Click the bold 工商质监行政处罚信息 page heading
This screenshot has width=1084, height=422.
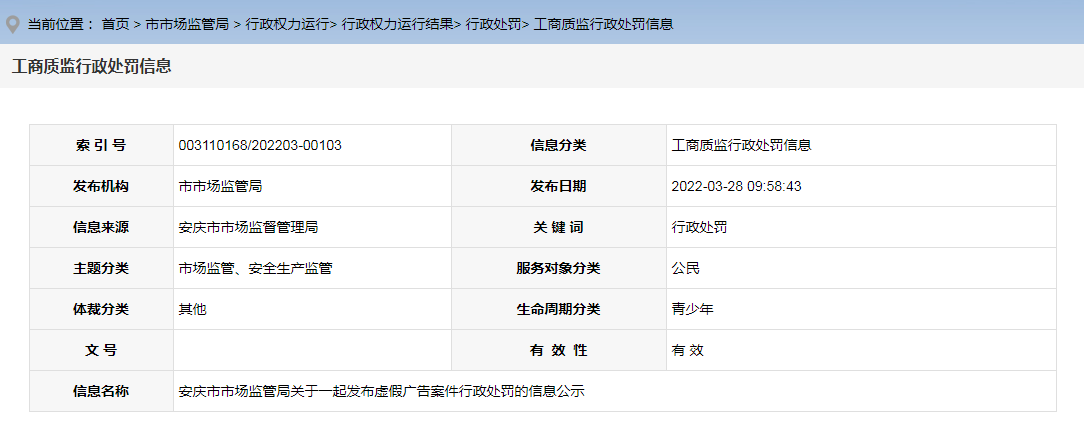click(92, 66)
